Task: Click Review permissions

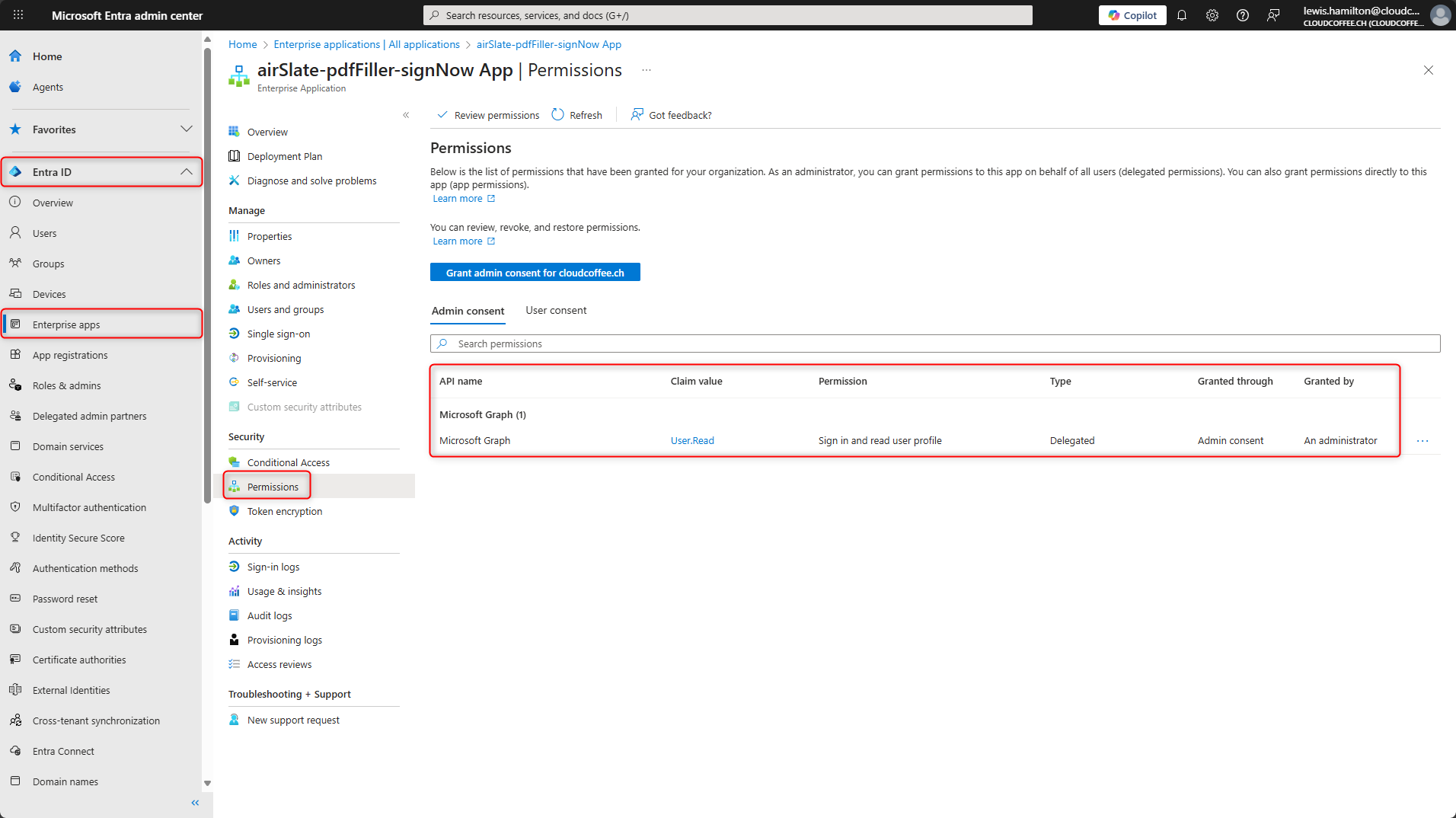Action: pyautogui.click(x=487, y=115)
